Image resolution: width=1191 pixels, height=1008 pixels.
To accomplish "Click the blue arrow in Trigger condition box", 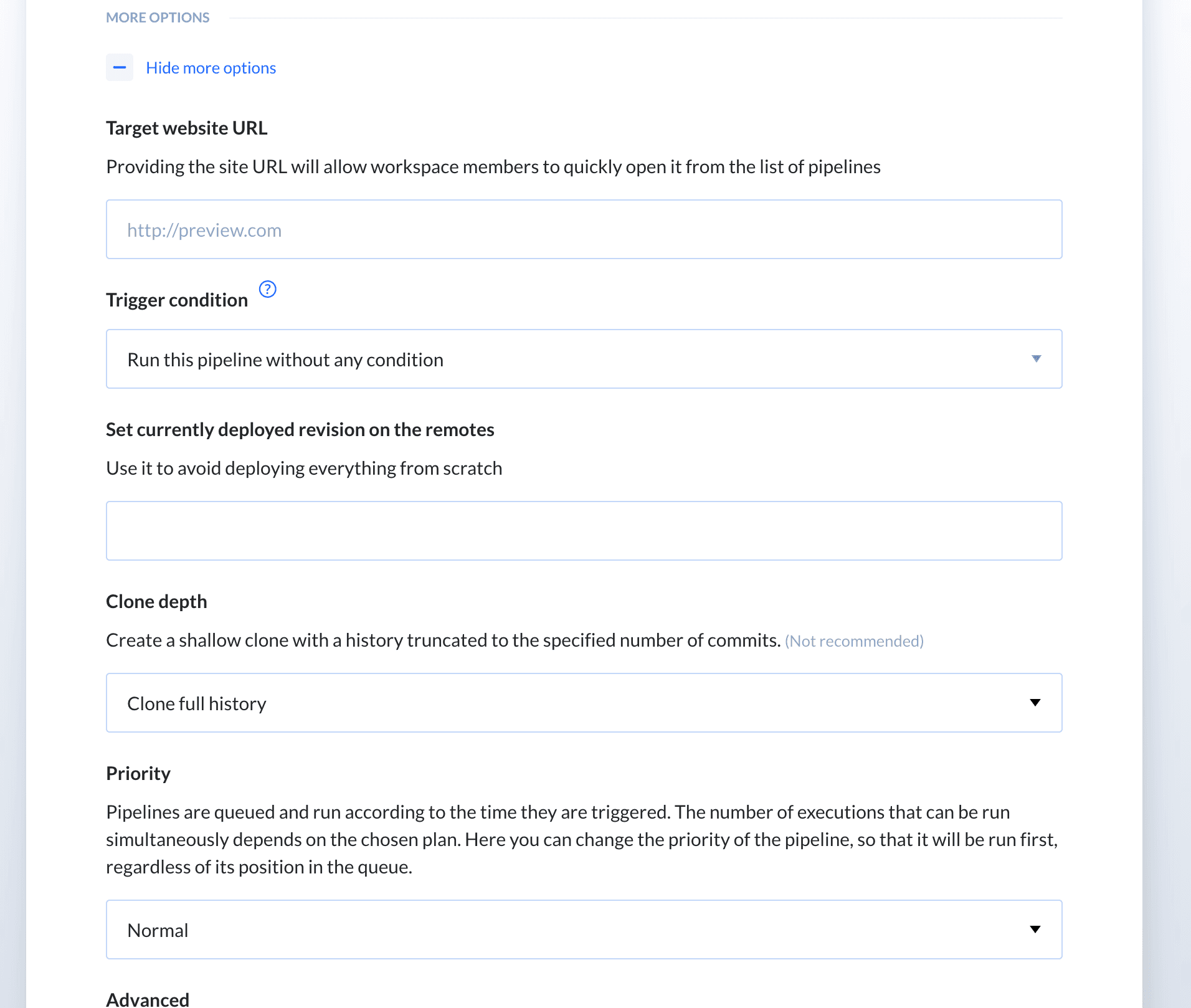I will click(1036, 359).
